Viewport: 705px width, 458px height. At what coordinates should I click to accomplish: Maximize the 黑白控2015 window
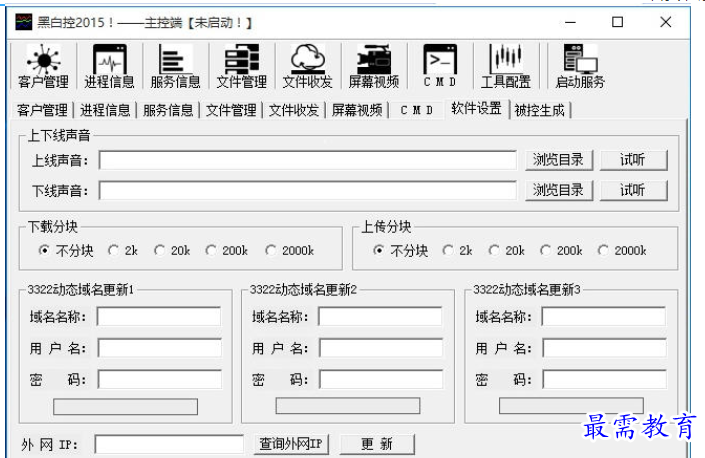click(x=618, y=22)
